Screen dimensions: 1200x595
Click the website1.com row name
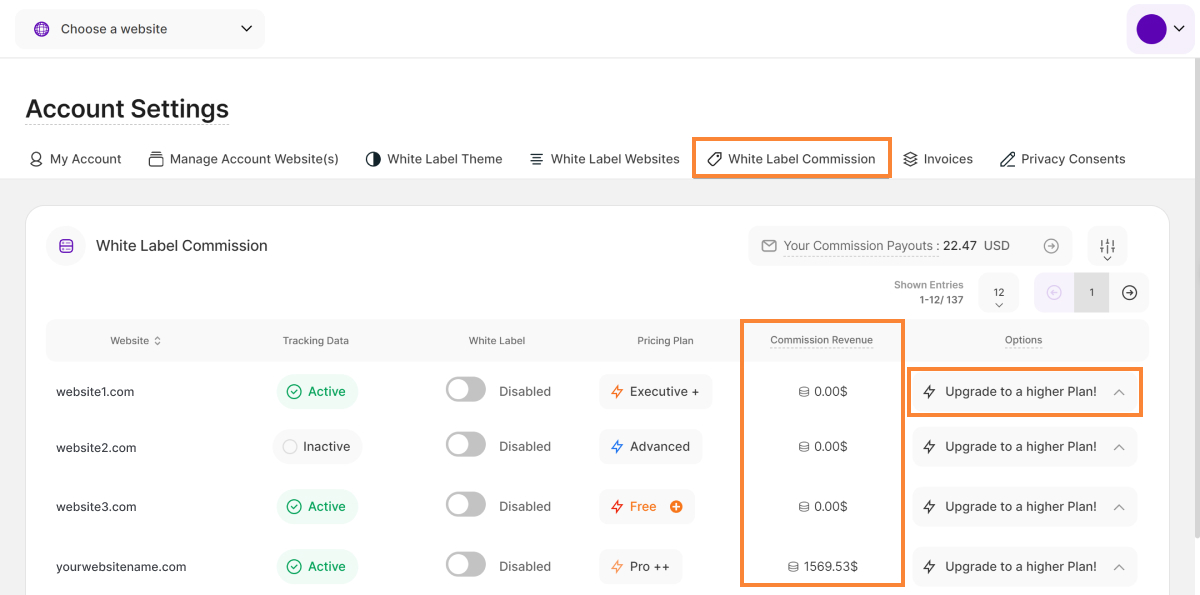pos(95,392)
